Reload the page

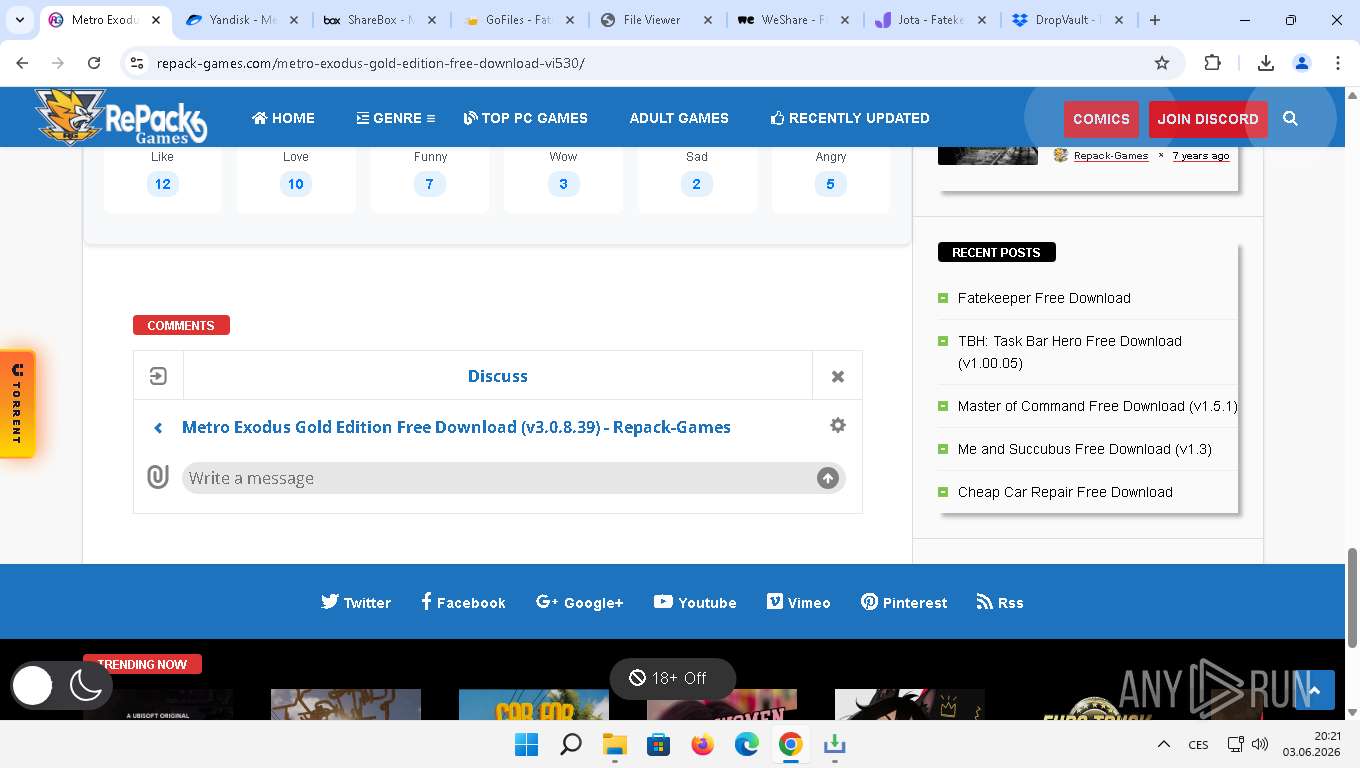[x=94, y=63]
